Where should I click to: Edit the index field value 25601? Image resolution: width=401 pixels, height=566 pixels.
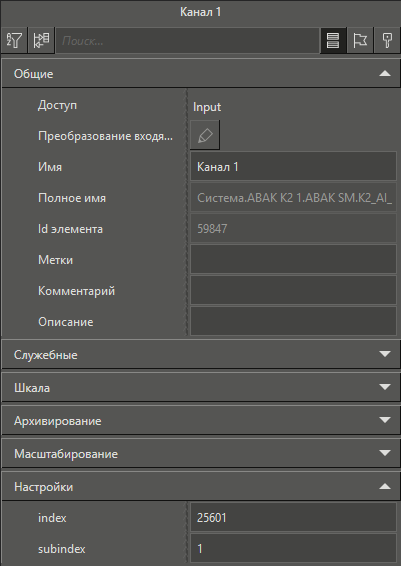(293, 518)
